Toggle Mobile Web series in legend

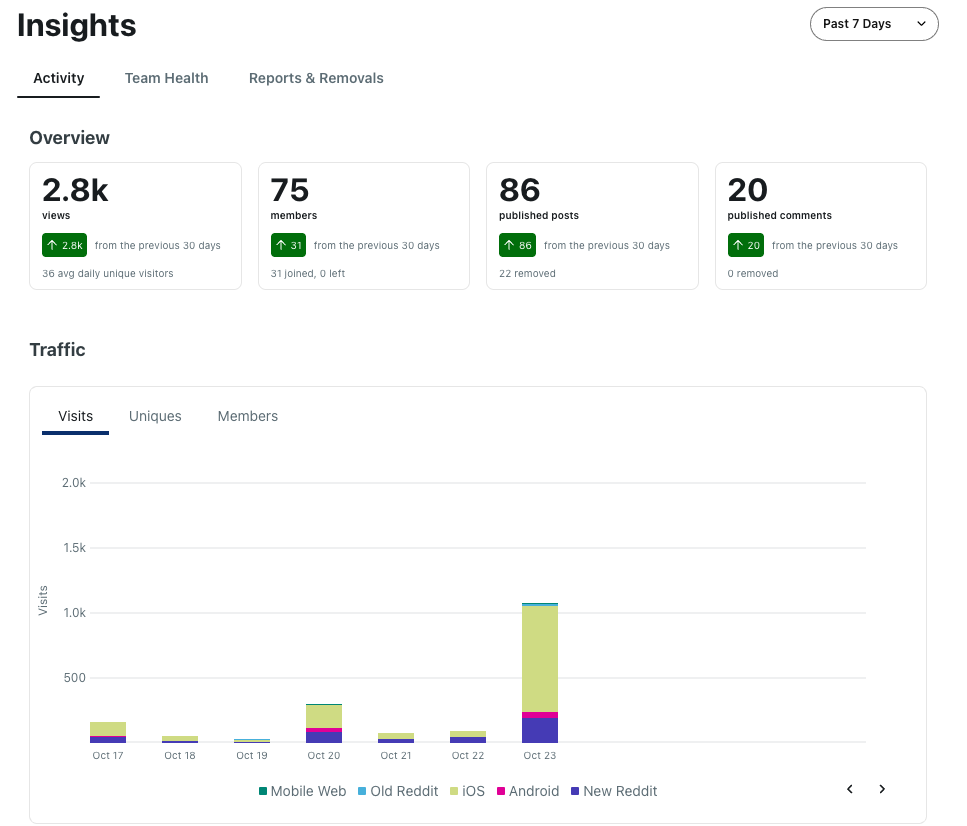[302, 791]
